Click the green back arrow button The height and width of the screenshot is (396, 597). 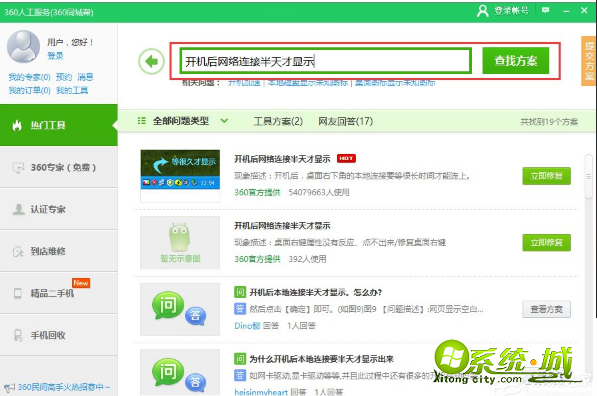click(152, 61)
